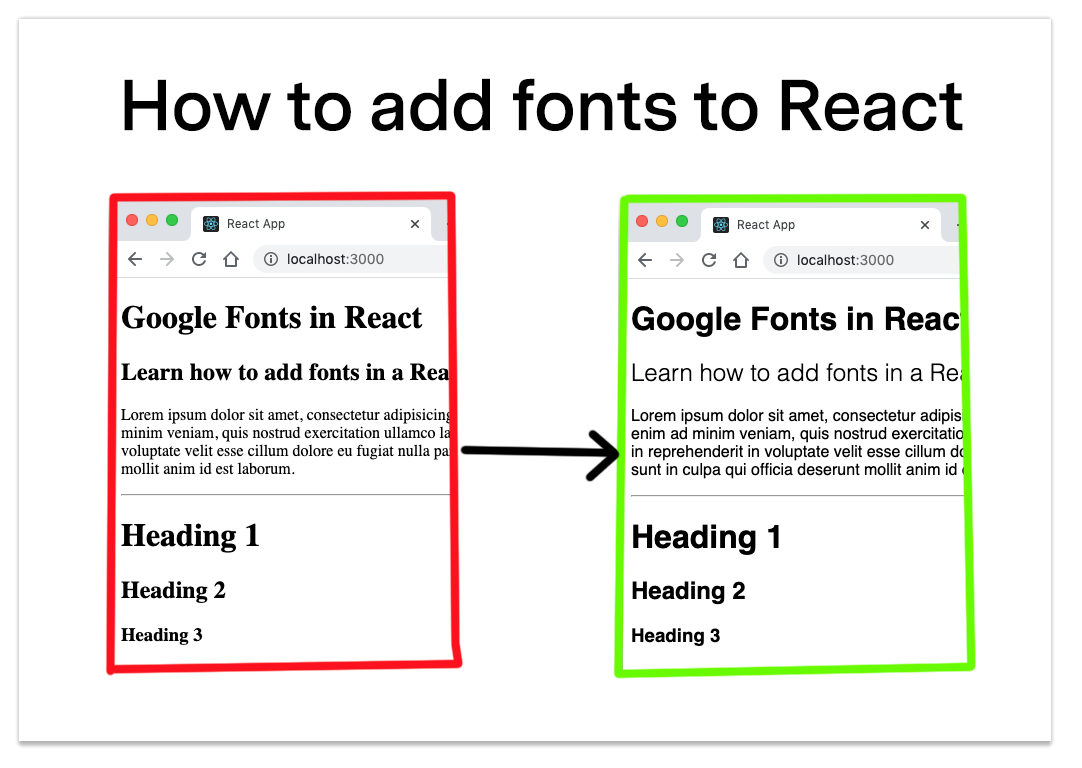Click back arrow in left browser window

click(135, 259)
